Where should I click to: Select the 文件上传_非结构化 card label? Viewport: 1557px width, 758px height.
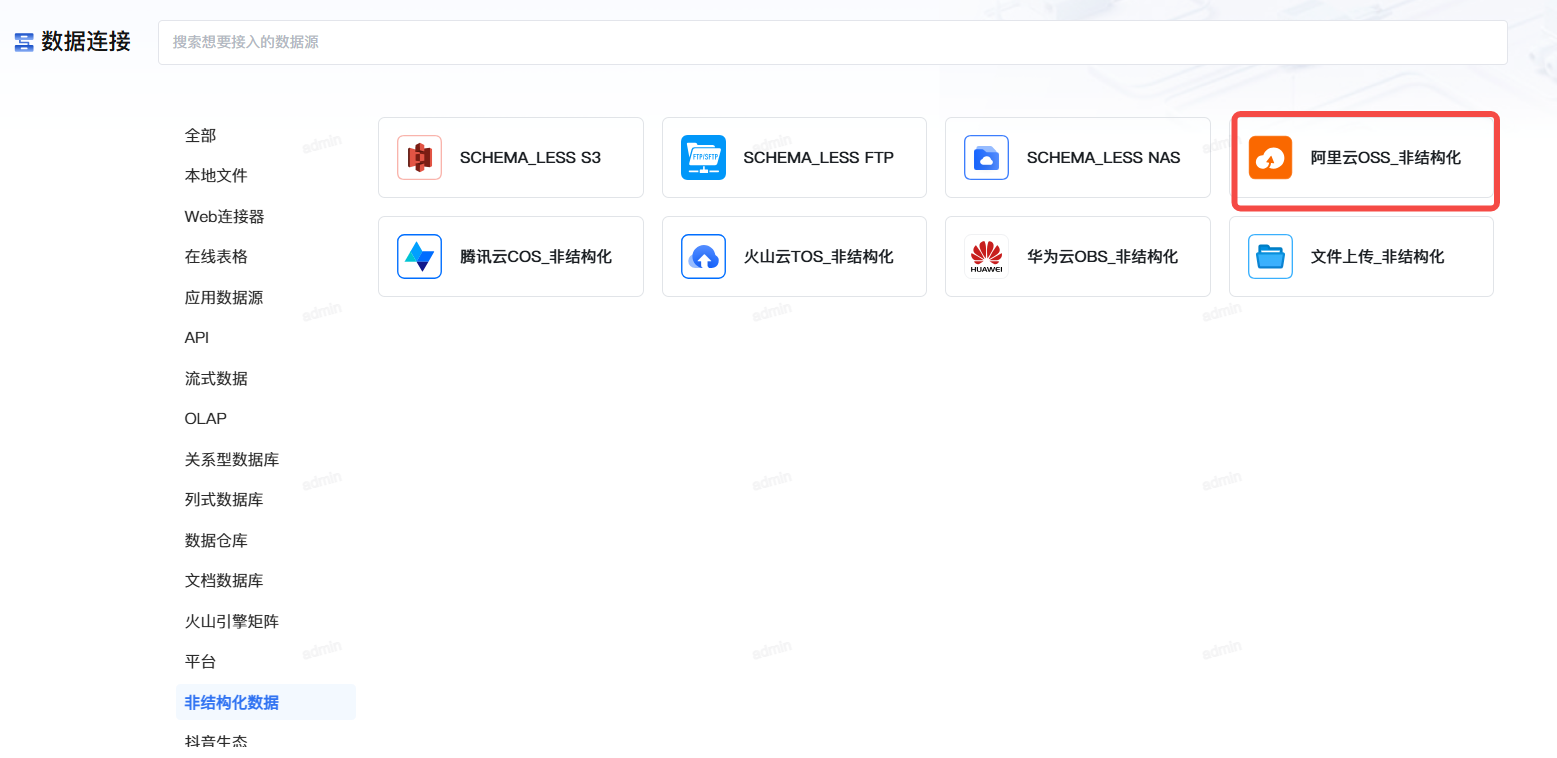pyautogui.click(x=1377, y=256)
